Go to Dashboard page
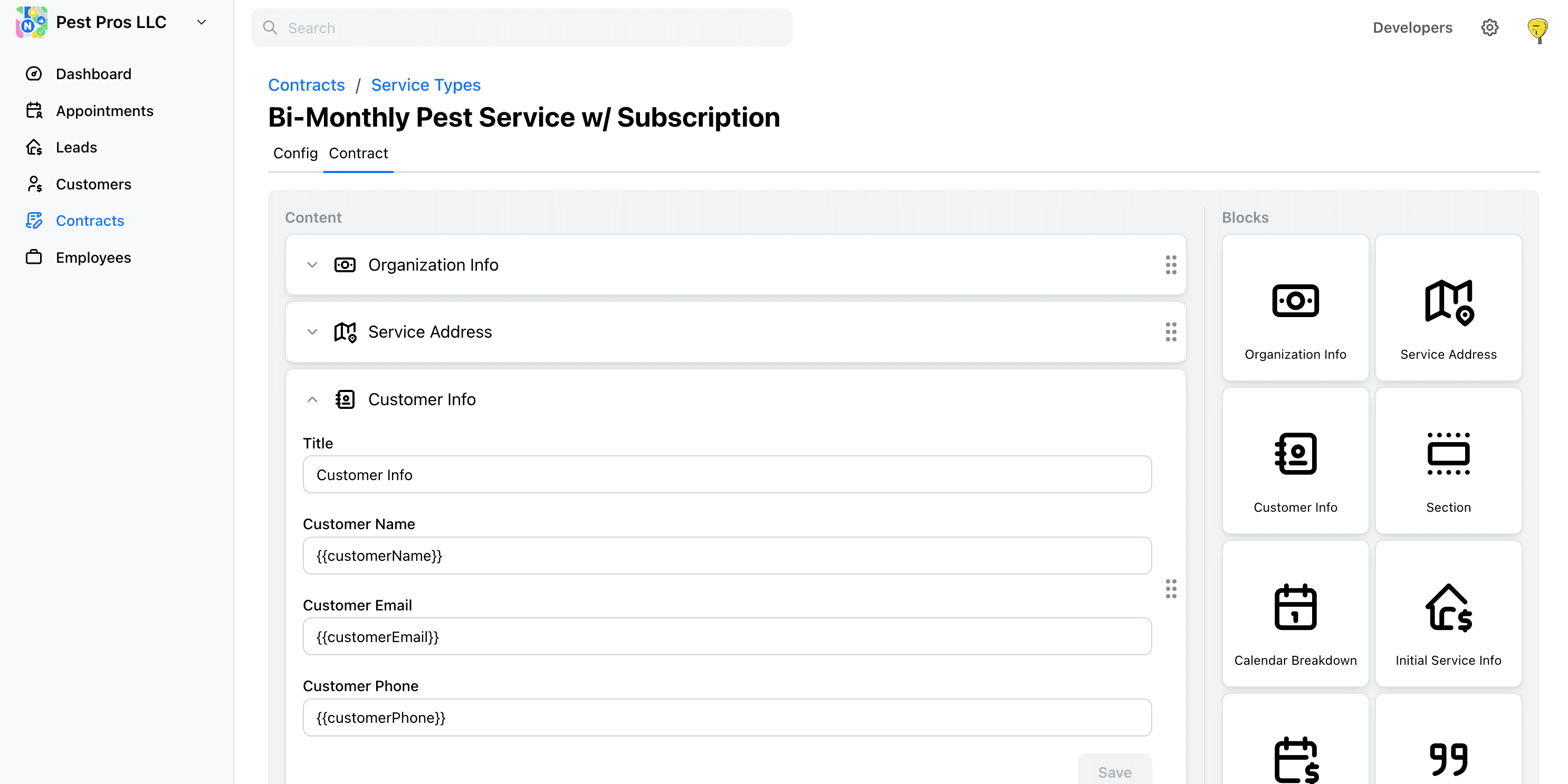1568x784 pixels. 93,74
